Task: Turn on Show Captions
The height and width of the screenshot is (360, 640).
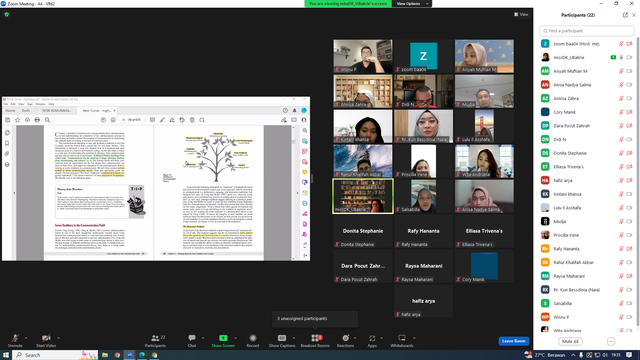Action: pos(282,340)
